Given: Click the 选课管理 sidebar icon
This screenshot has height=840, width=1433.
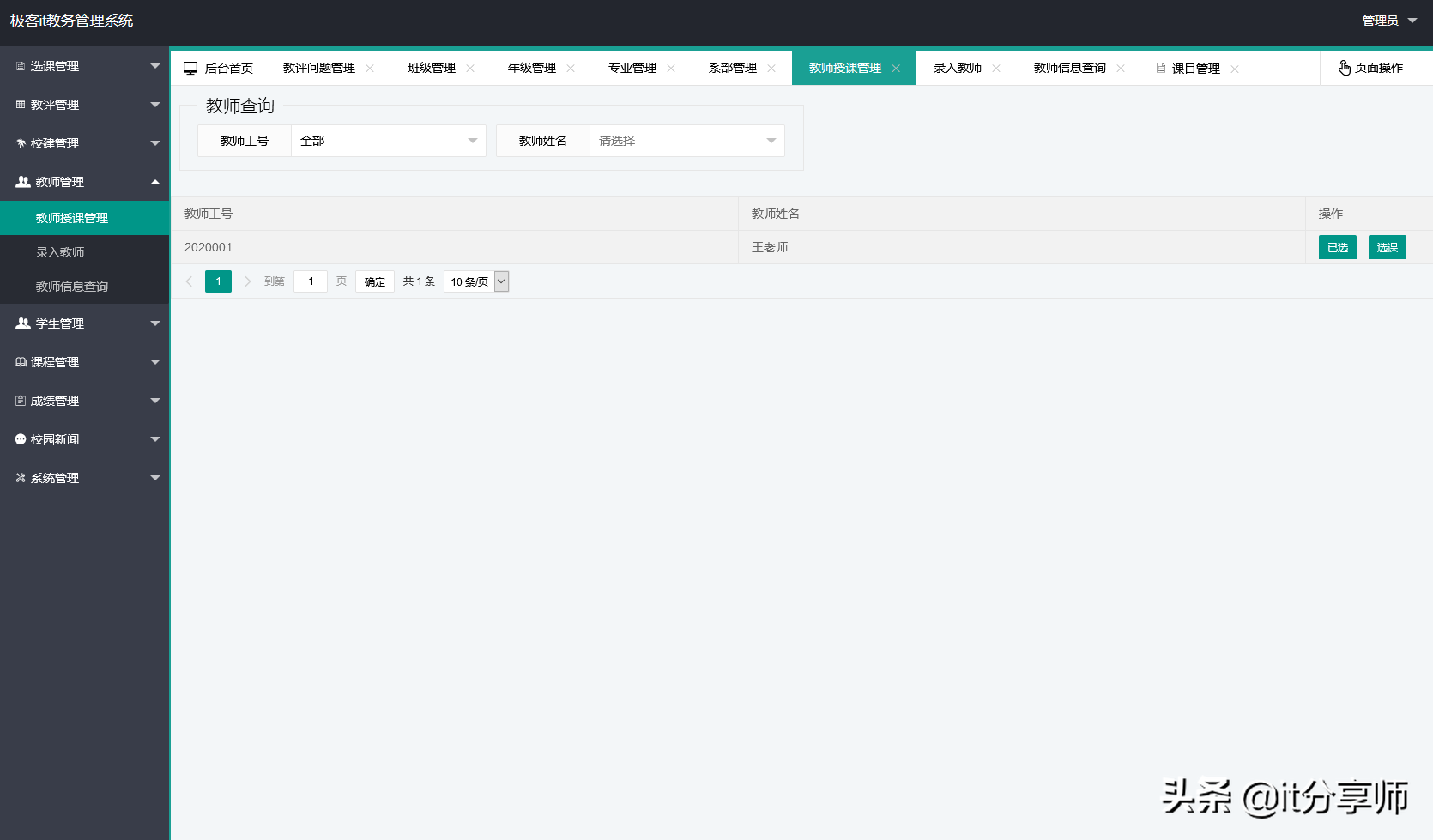Looking at the screenshot, I should click(x=20, y=65).
